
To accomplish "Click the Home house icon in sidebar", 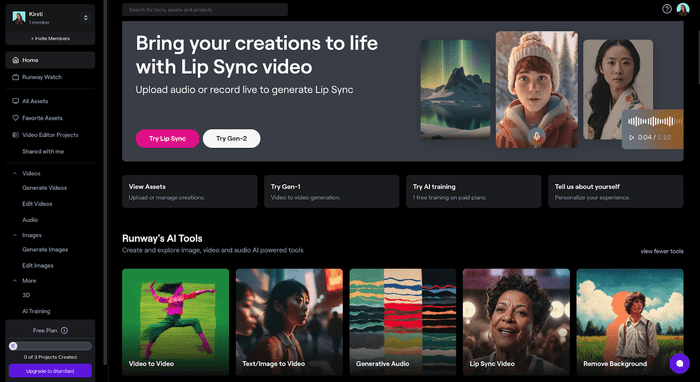I will point(16,60).
